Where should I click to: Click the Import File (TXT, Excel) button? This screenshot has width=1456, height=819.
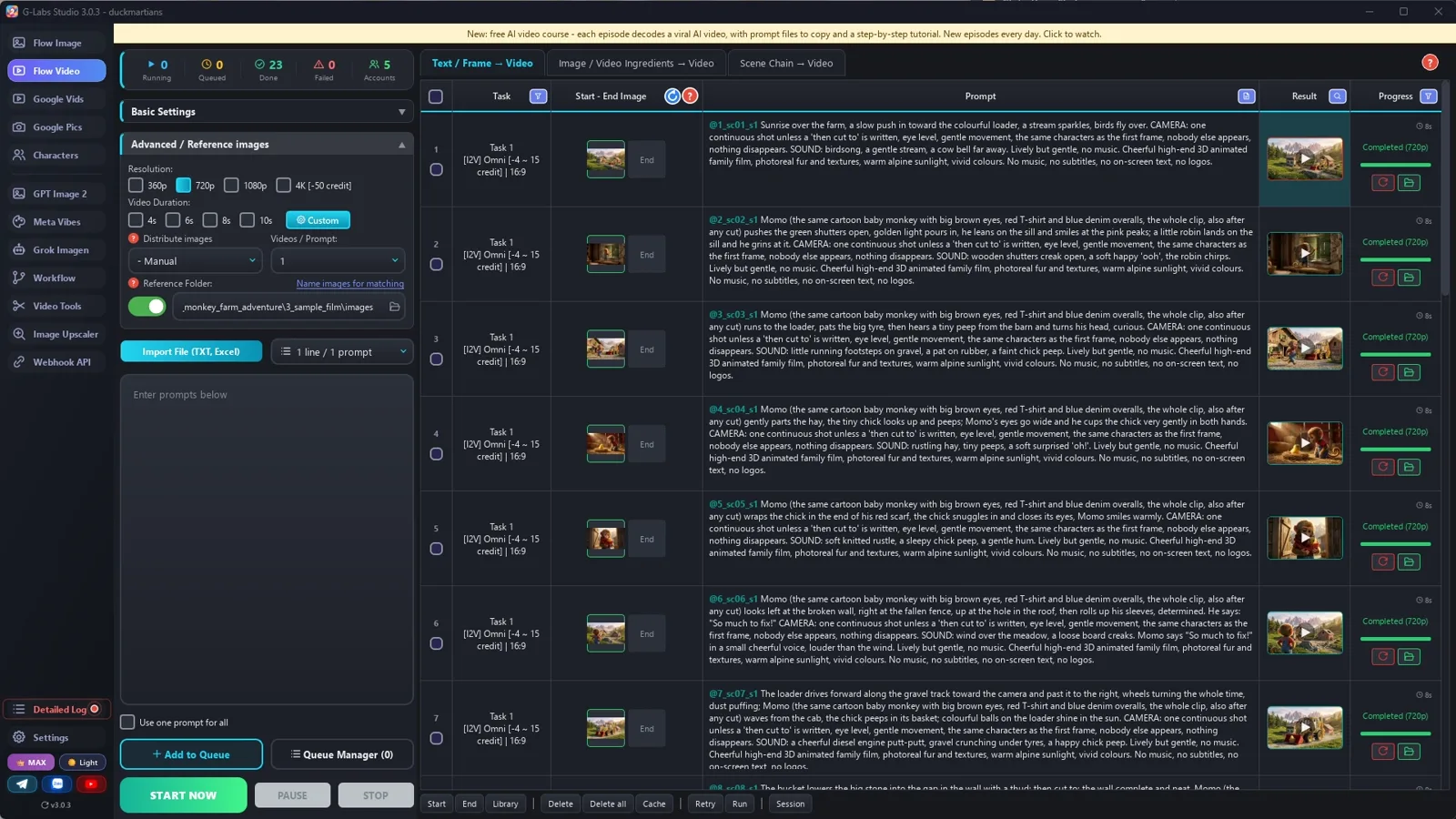point(191,352)
